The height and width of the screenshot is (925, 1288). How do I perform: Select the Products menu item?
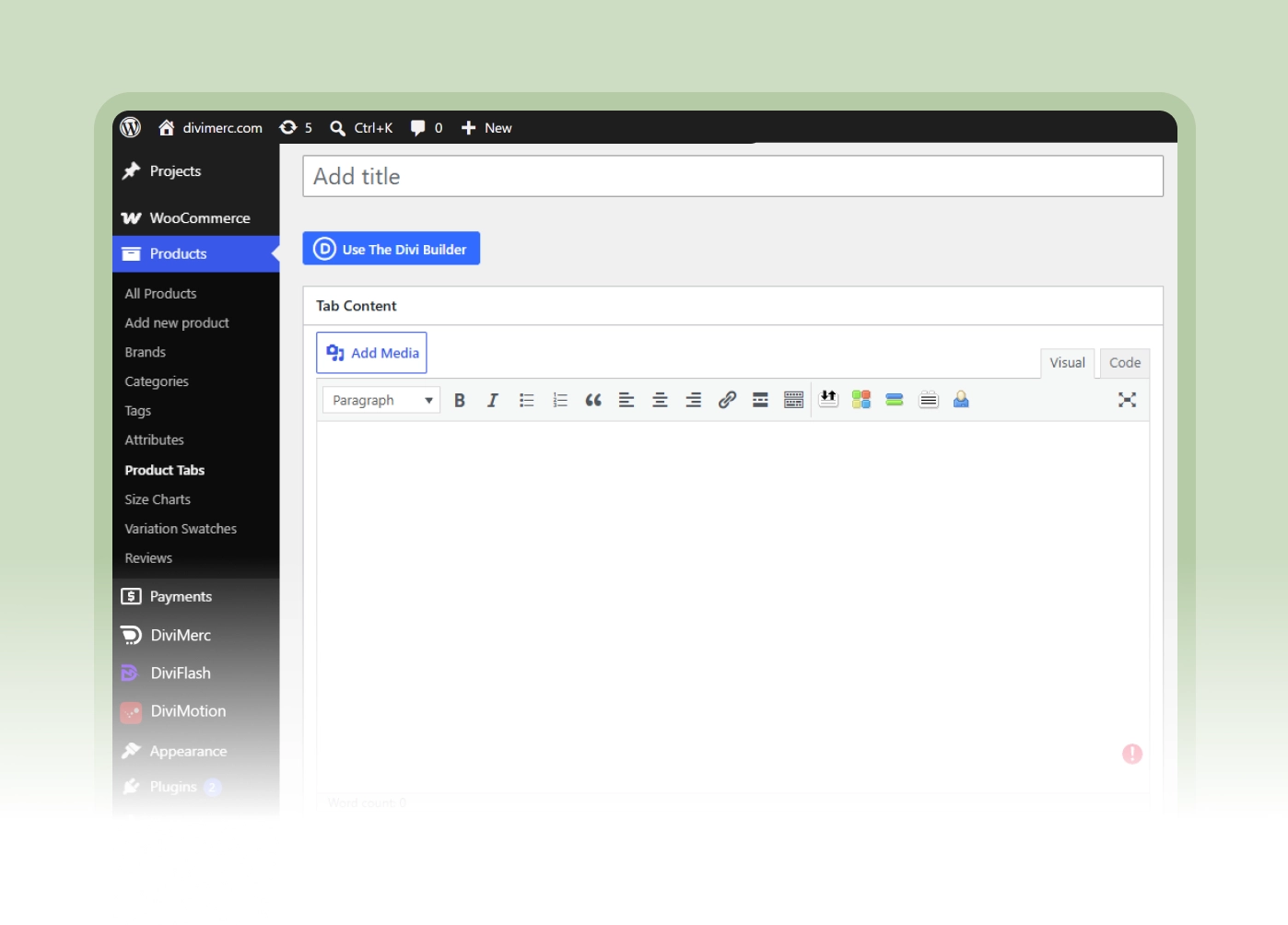195,254
